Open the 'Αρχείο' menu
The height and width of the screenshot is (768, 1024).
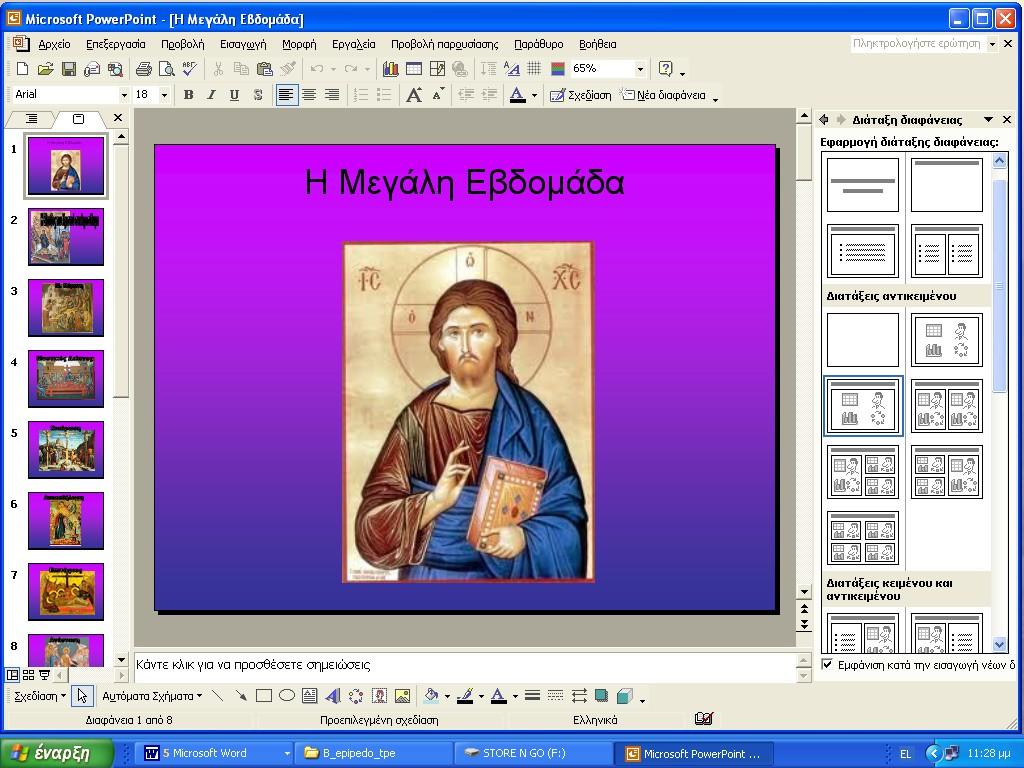(x=54, y=44)
